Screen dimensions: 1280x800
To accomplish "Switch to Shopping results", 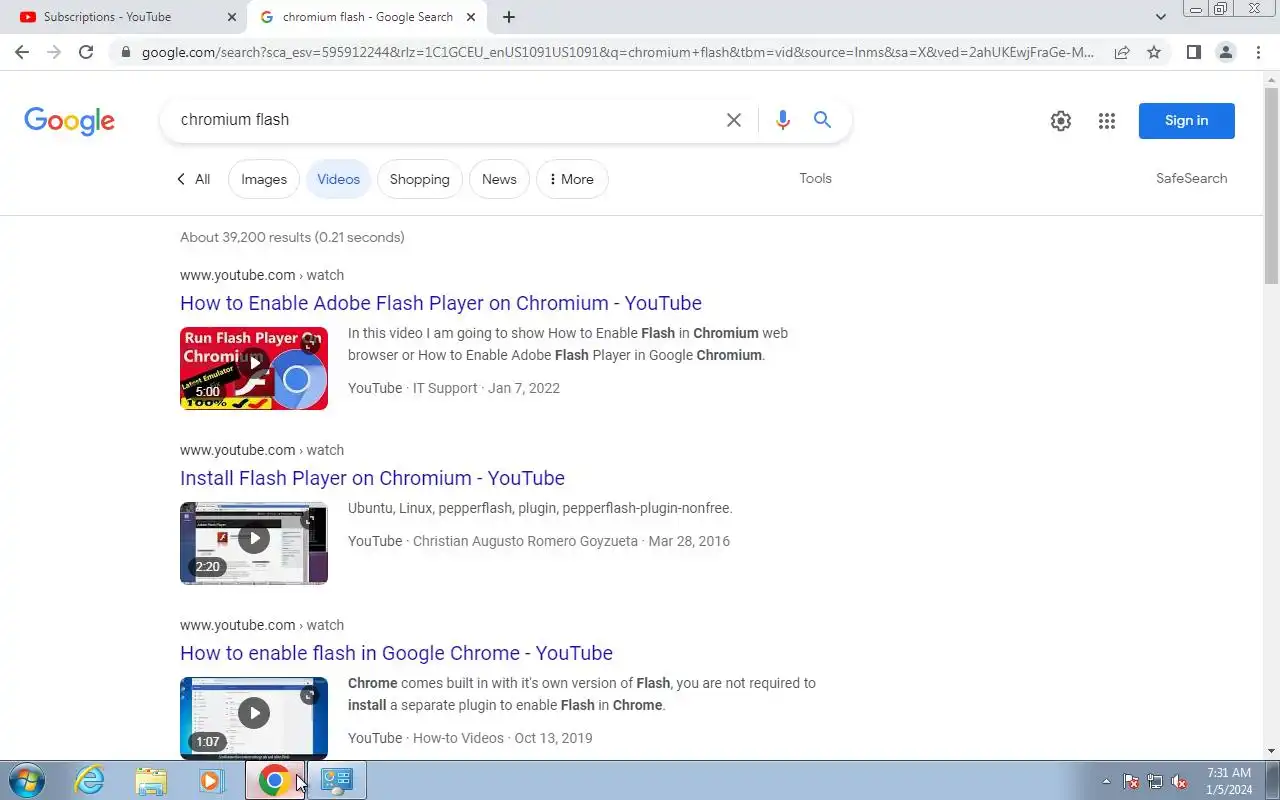I will [419, 179].
